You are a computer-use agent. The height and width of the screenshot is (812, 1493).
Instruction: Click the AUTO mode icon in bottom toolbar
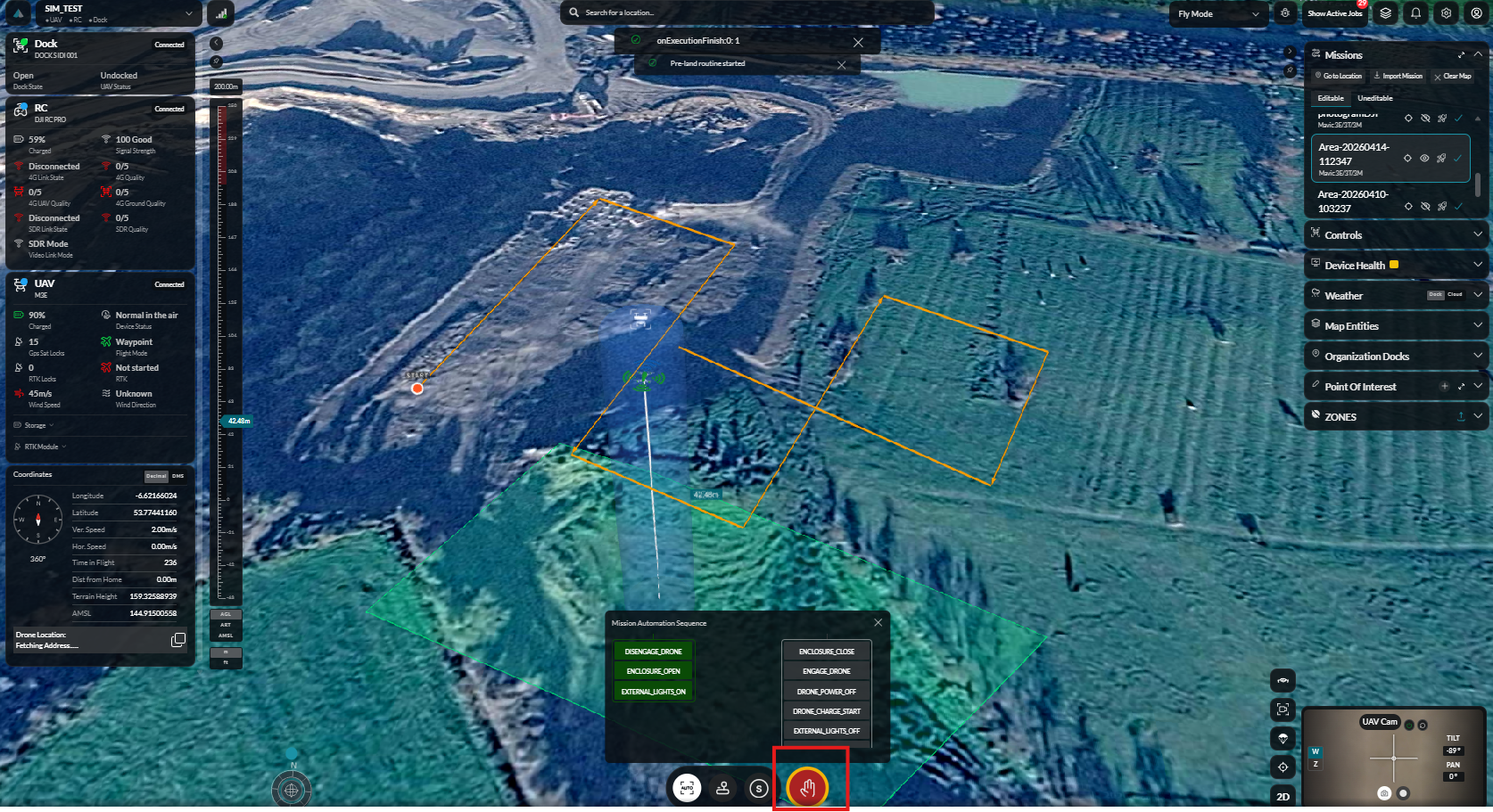coord(687,788)
